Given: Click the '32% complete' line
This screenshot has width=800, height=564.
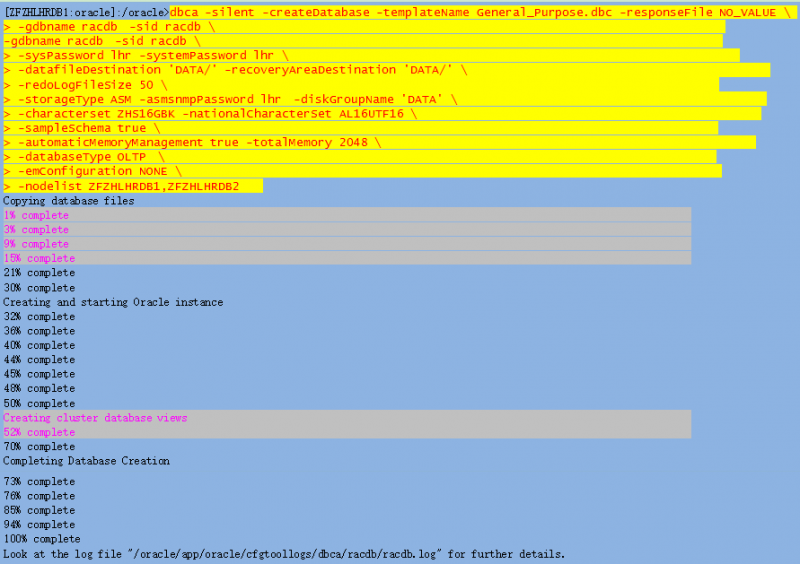Looking at the screenshot, I should (39, 316).
